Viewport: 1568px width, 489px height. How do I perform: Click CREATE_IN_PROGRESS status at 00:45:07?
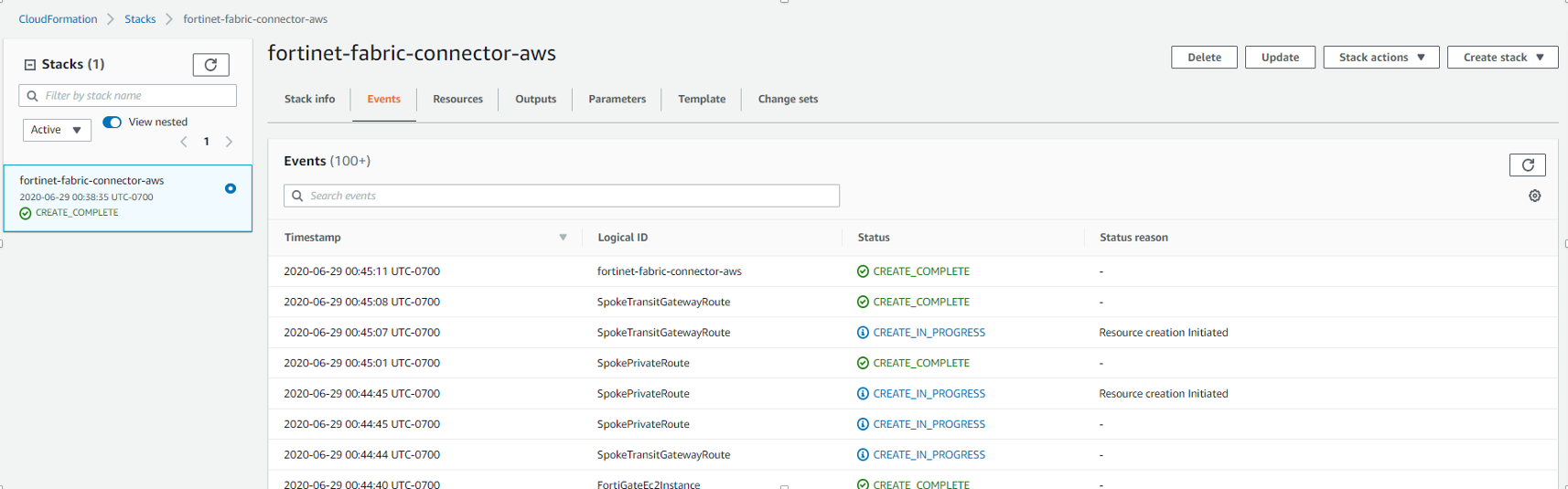tap(929, 333)
